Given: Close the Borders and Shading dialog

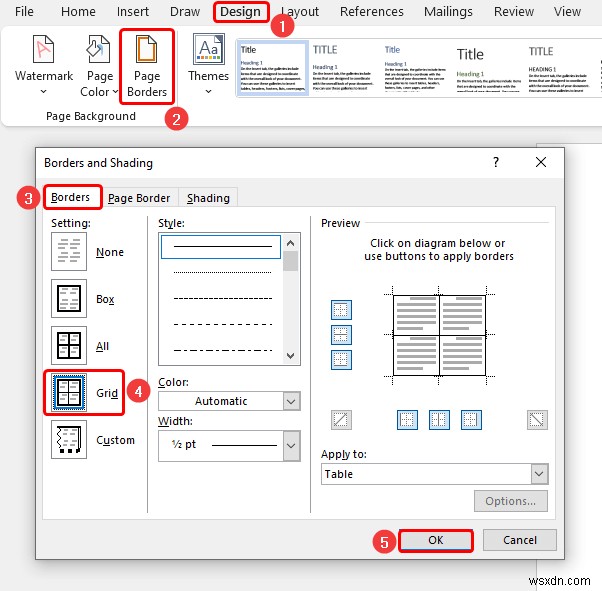Looking at the screenshot, I should tap(541, 162).
